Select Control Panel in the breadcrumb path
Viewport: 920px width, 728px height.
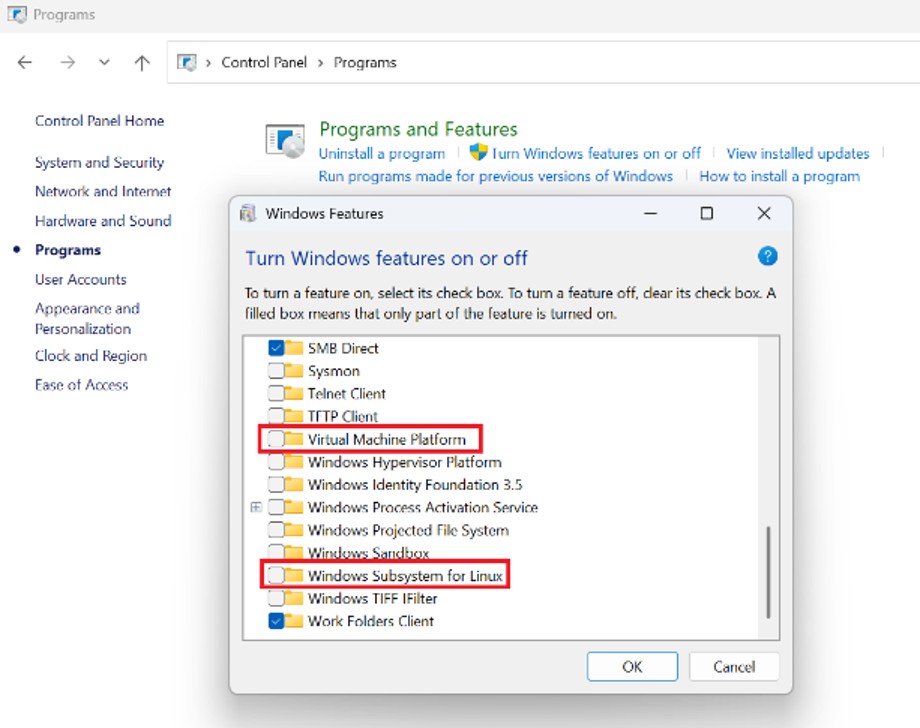pyautogui.click(x=264, y=62)
